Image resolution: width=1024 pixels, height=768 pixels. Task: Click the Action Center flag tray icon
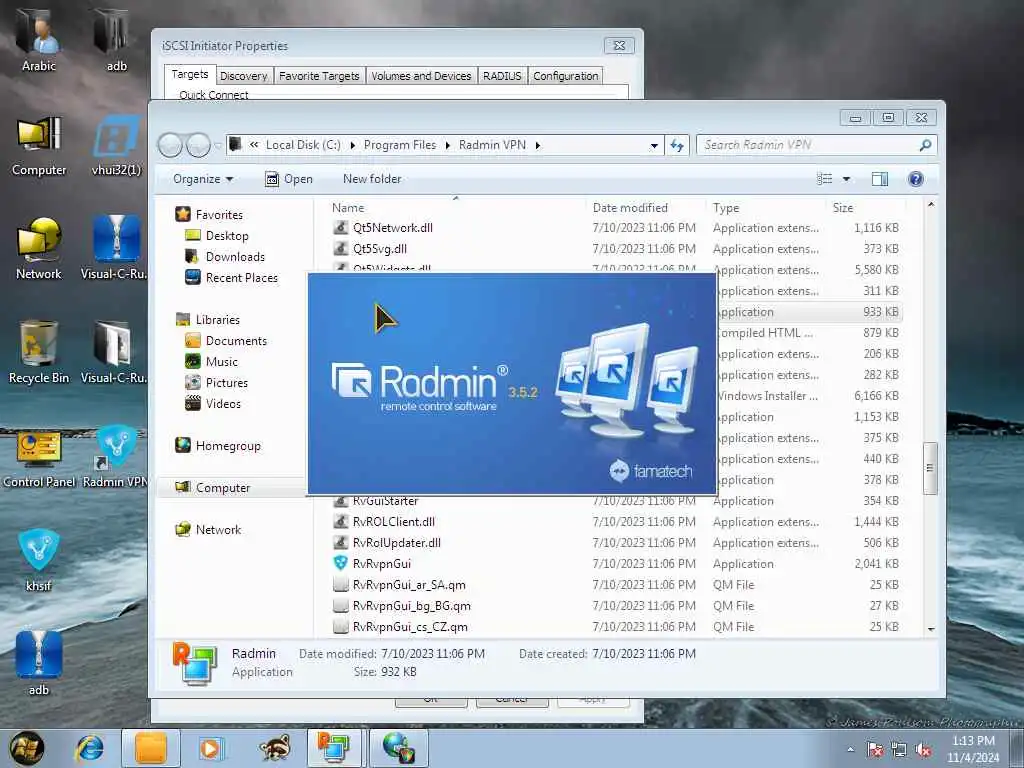point(874,750)
